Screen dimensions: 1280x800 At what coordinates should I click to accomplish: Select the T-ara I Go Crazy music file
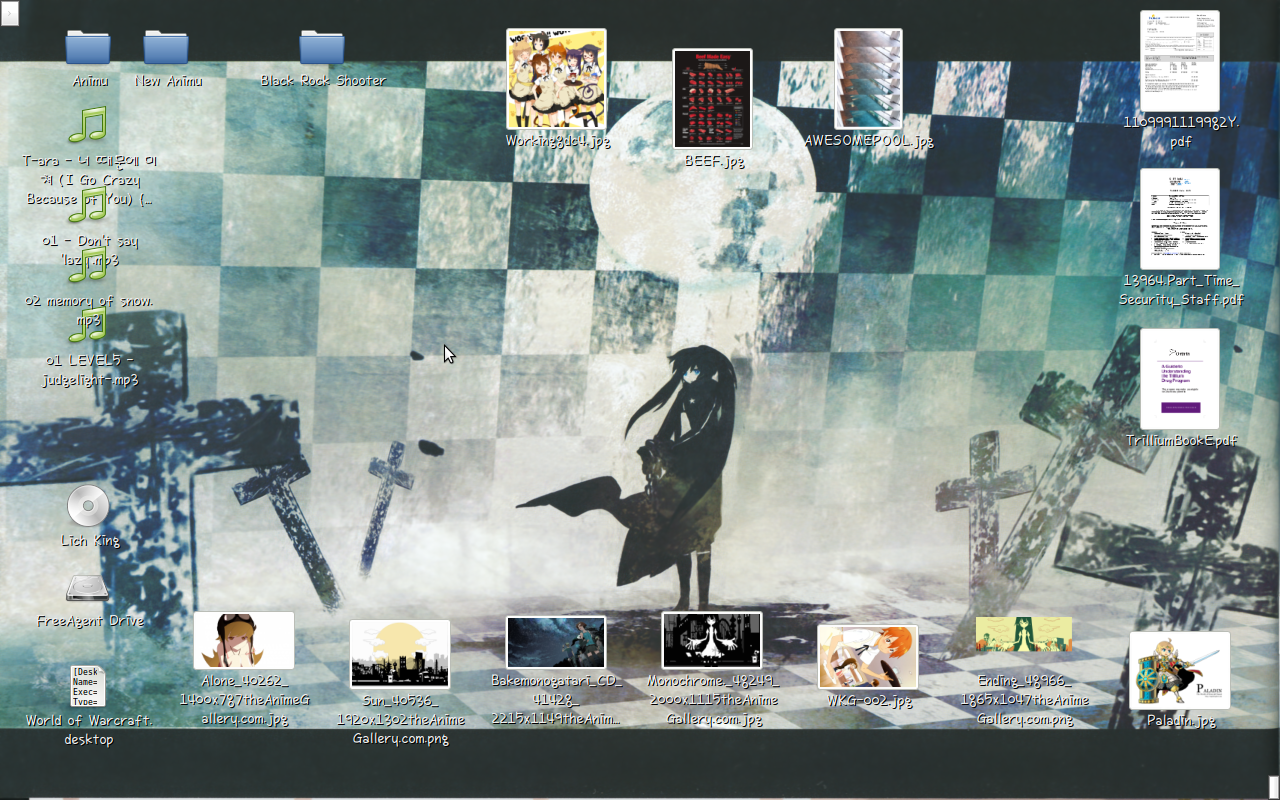tap(88, 126)
